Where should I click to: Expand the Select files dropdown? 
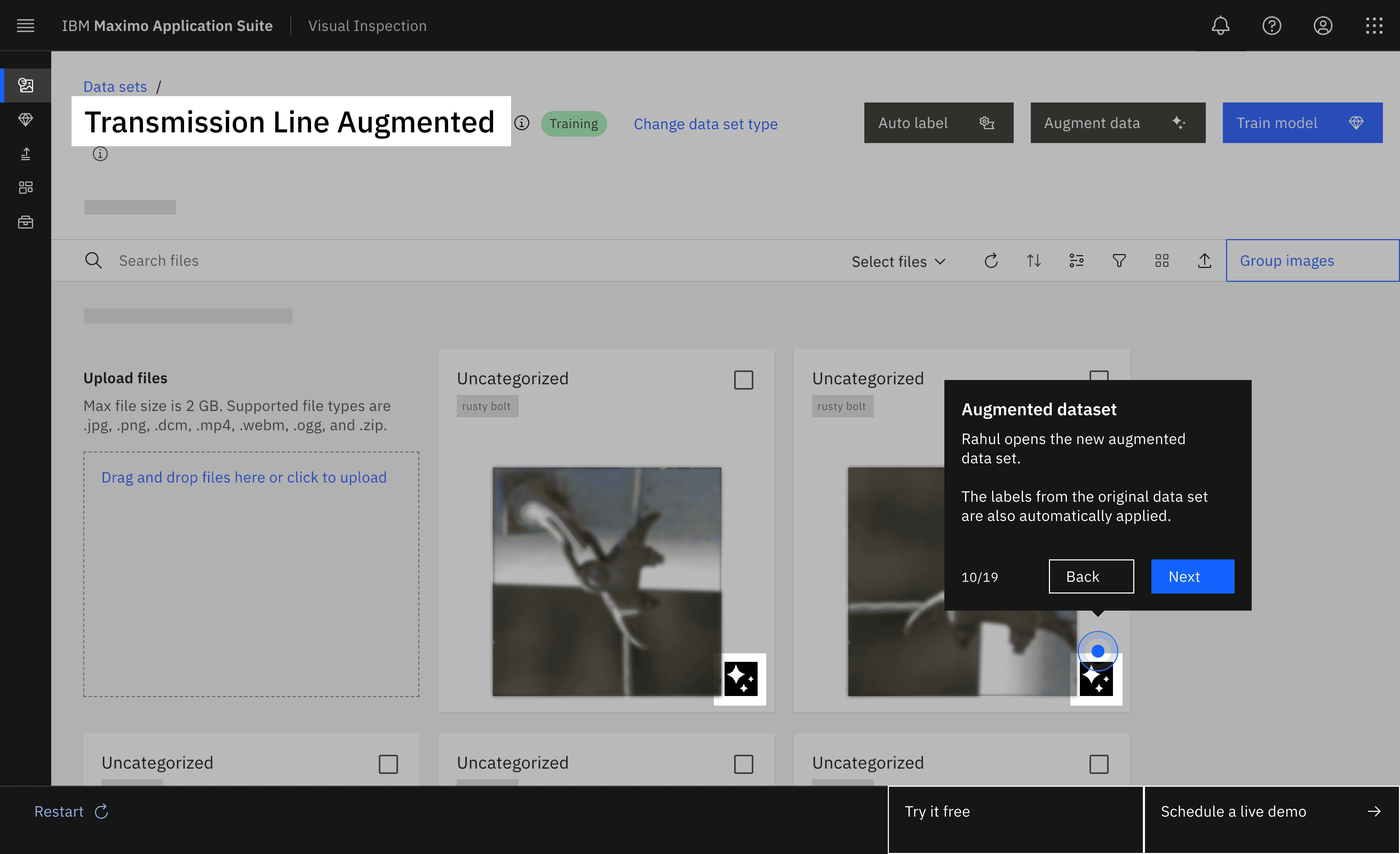point(898,262)
